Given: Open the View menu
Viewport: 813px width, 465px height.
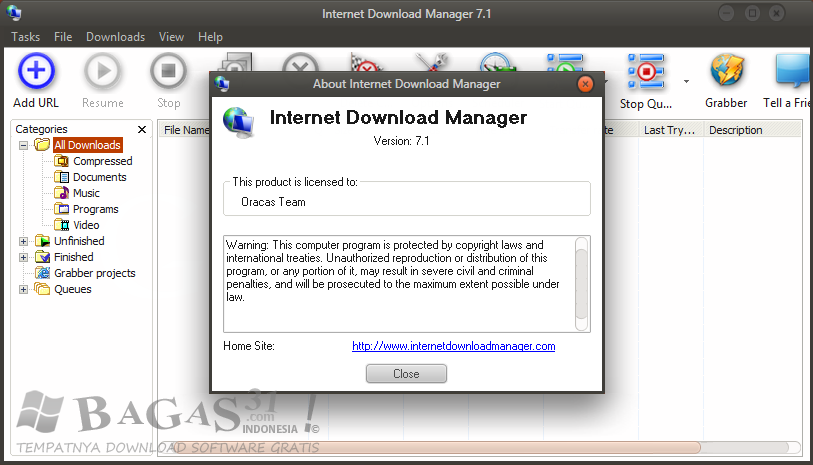Looking at the screenshot, I should (x=171, y=37).
